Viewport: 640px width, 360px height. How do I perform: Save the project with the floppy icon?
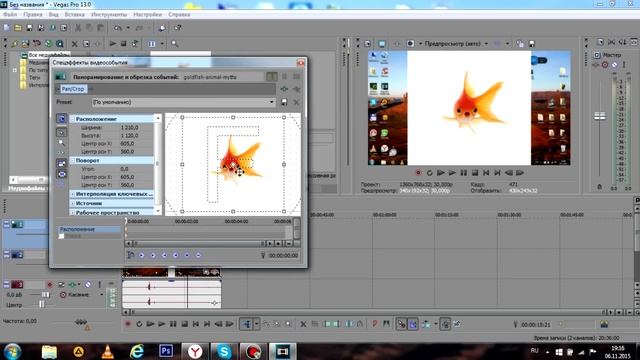pyautogui.click(x=29, y=28)
